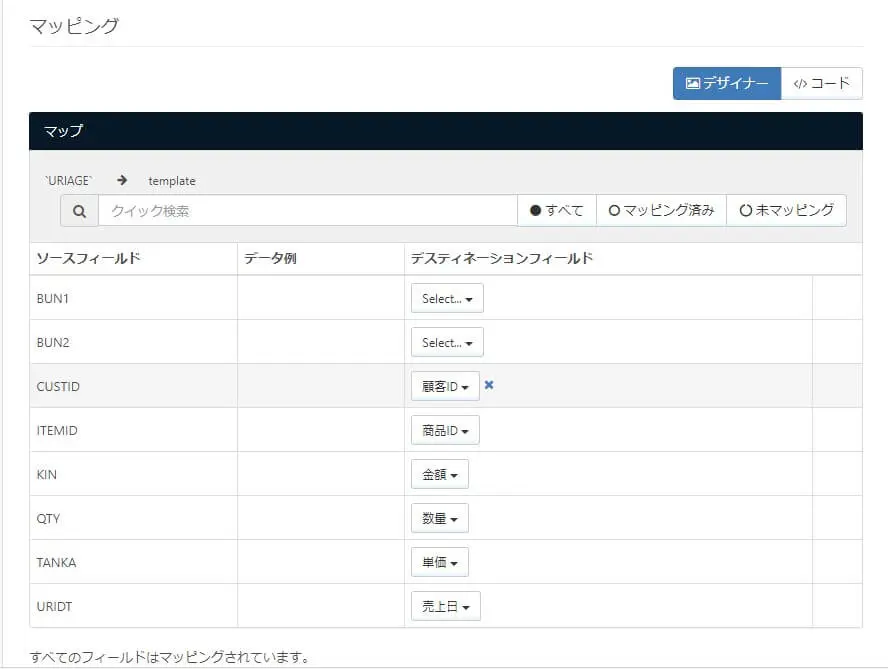Select the すべて filter option
Viewport: 888px width, 669px height.
click(557, 211)
